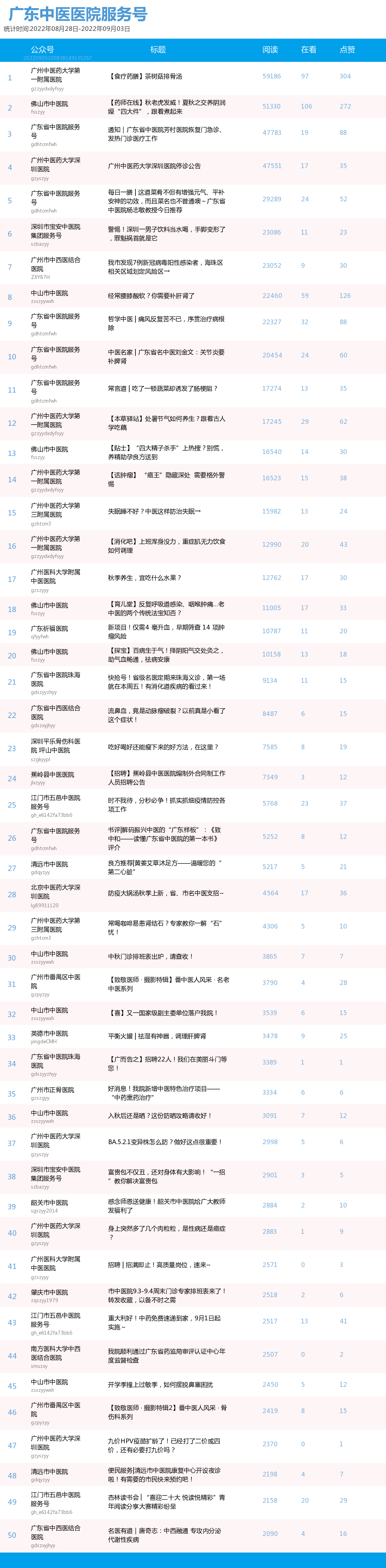This screenshot has width=386, height=1568.
Task: Click like count 126 in row 8
Action: point(345,295)
